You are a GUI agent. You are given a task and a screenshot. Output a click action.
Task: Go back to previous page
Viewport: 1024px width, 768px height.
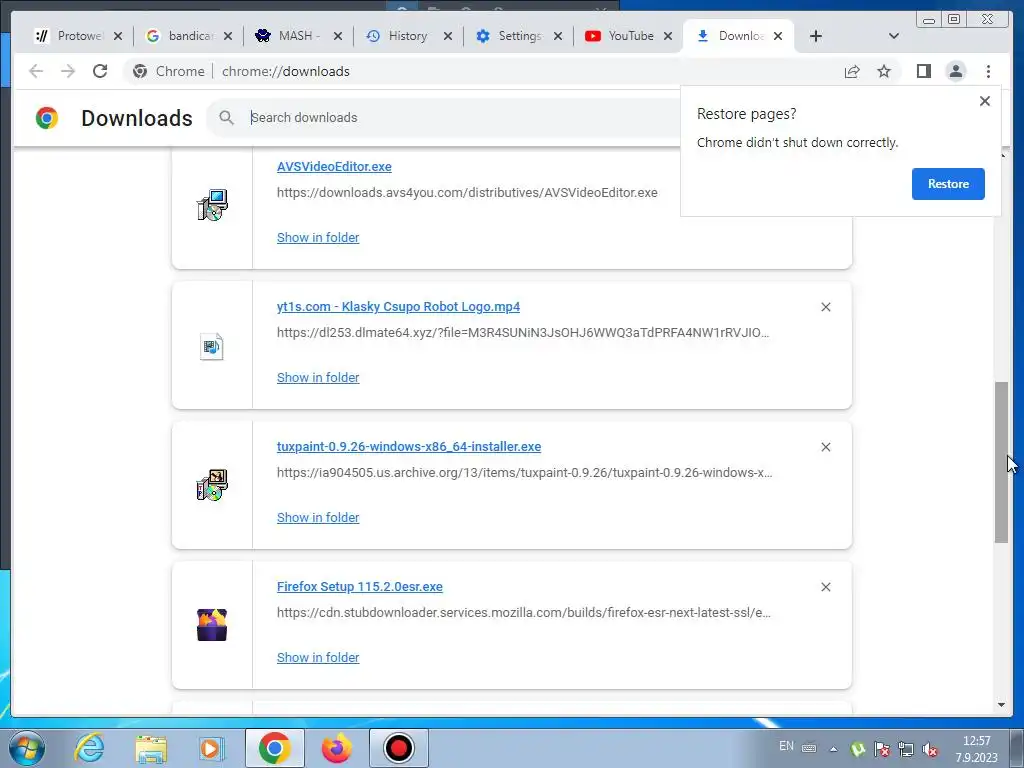pos(36,71)
